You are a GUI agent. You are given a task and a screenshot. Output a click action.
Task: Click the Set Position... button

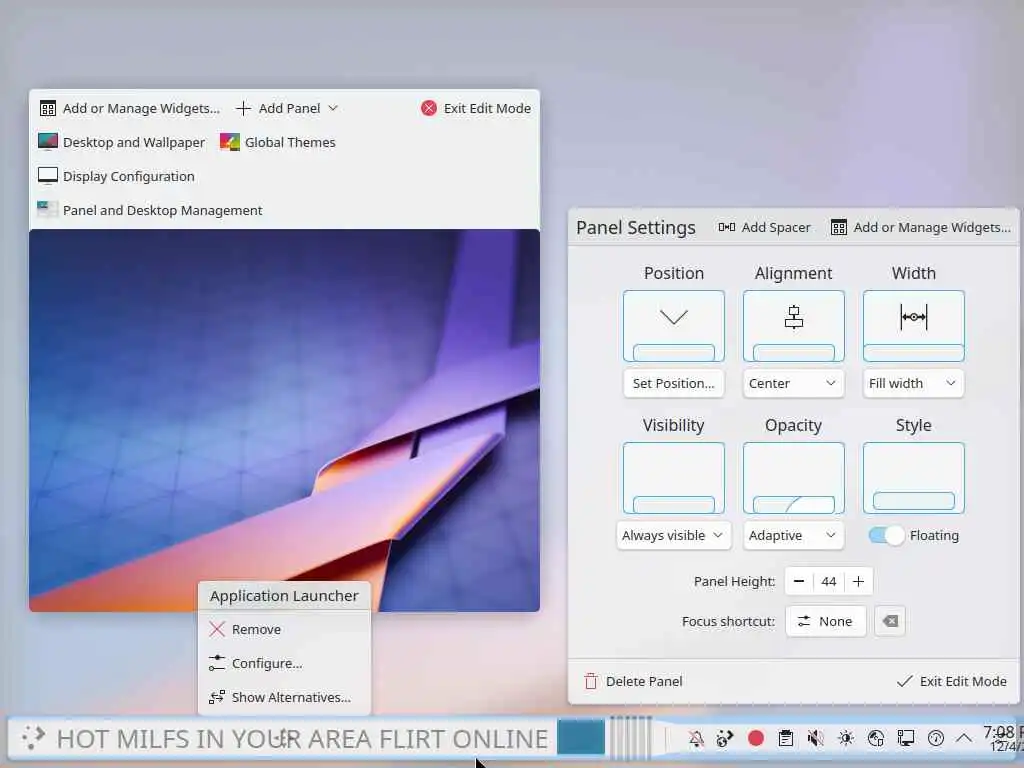[673, 383]
